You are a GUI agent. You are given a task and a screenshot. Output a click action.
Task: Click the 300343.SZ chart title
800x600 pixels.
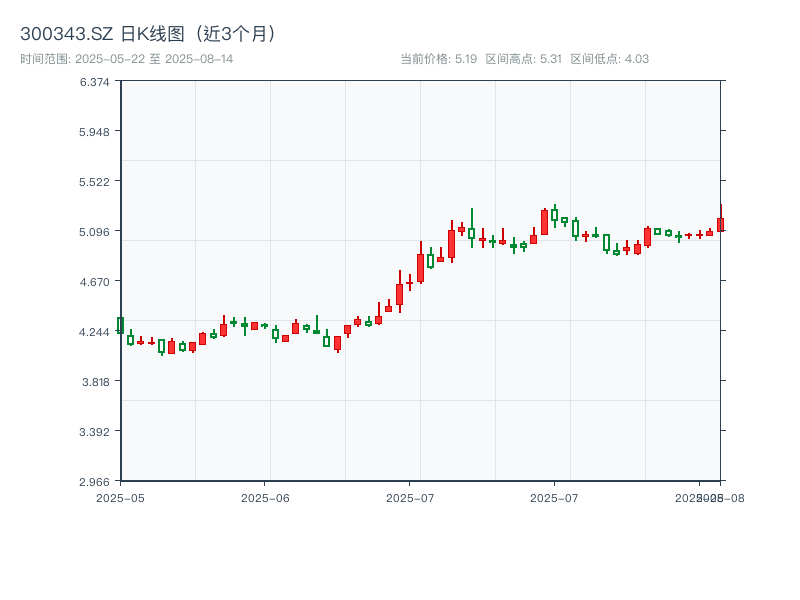[x=147, y=33]
